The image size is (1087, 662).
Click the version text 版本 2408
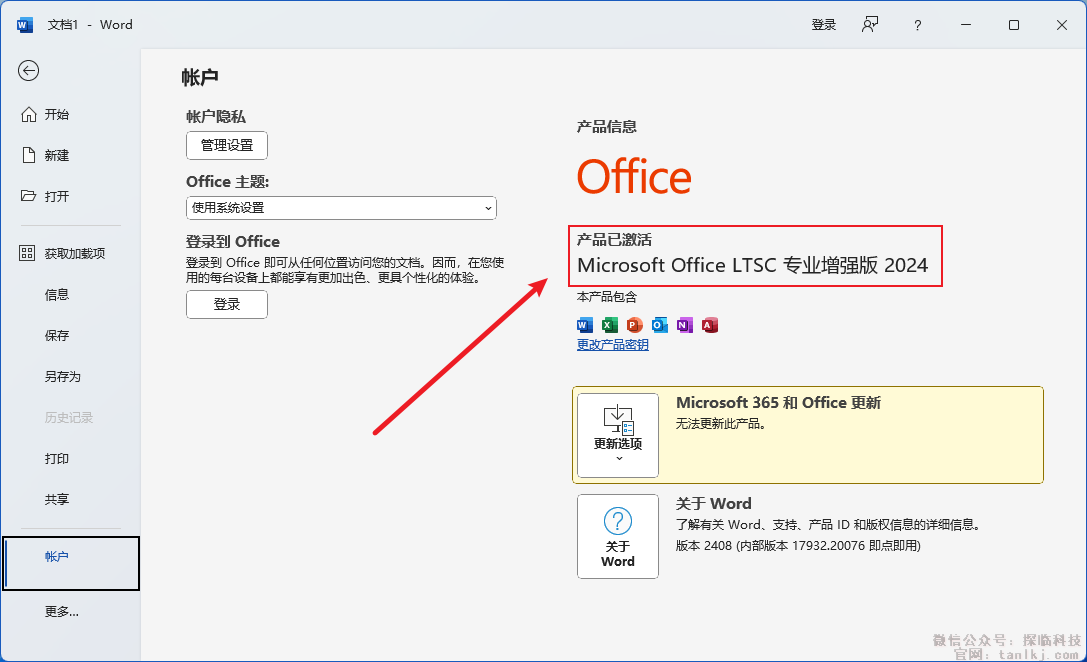point(704,546)
